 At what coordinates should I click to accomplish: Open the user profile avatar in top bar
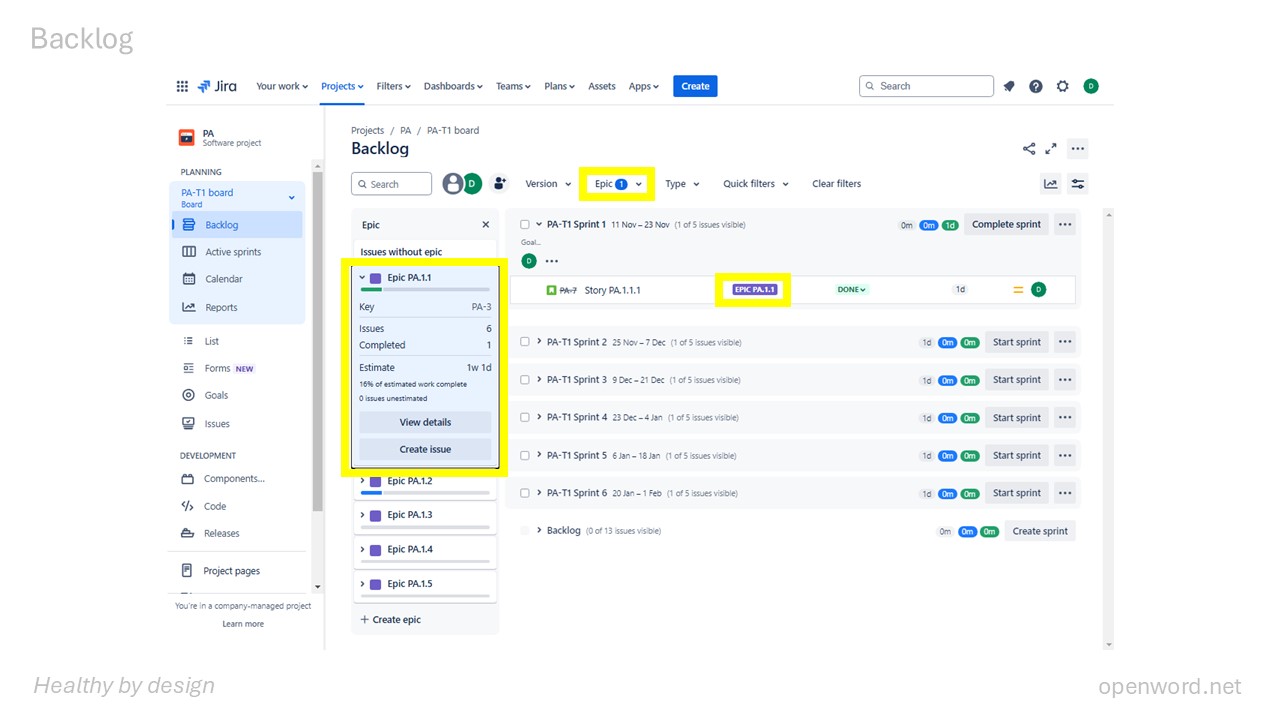click(1091, 86)
